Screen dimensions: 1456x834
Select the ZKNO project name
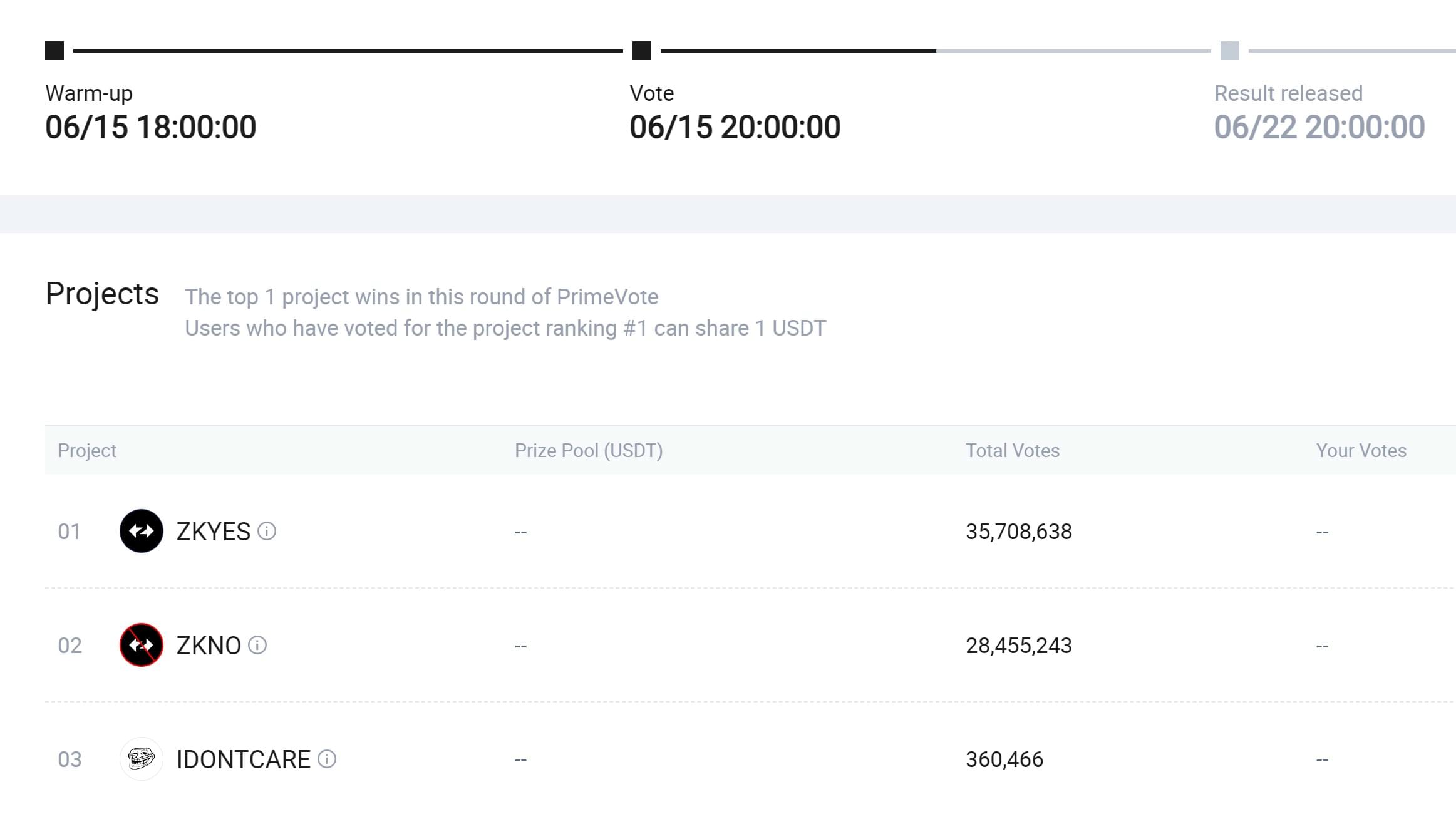tap(209, 646)
